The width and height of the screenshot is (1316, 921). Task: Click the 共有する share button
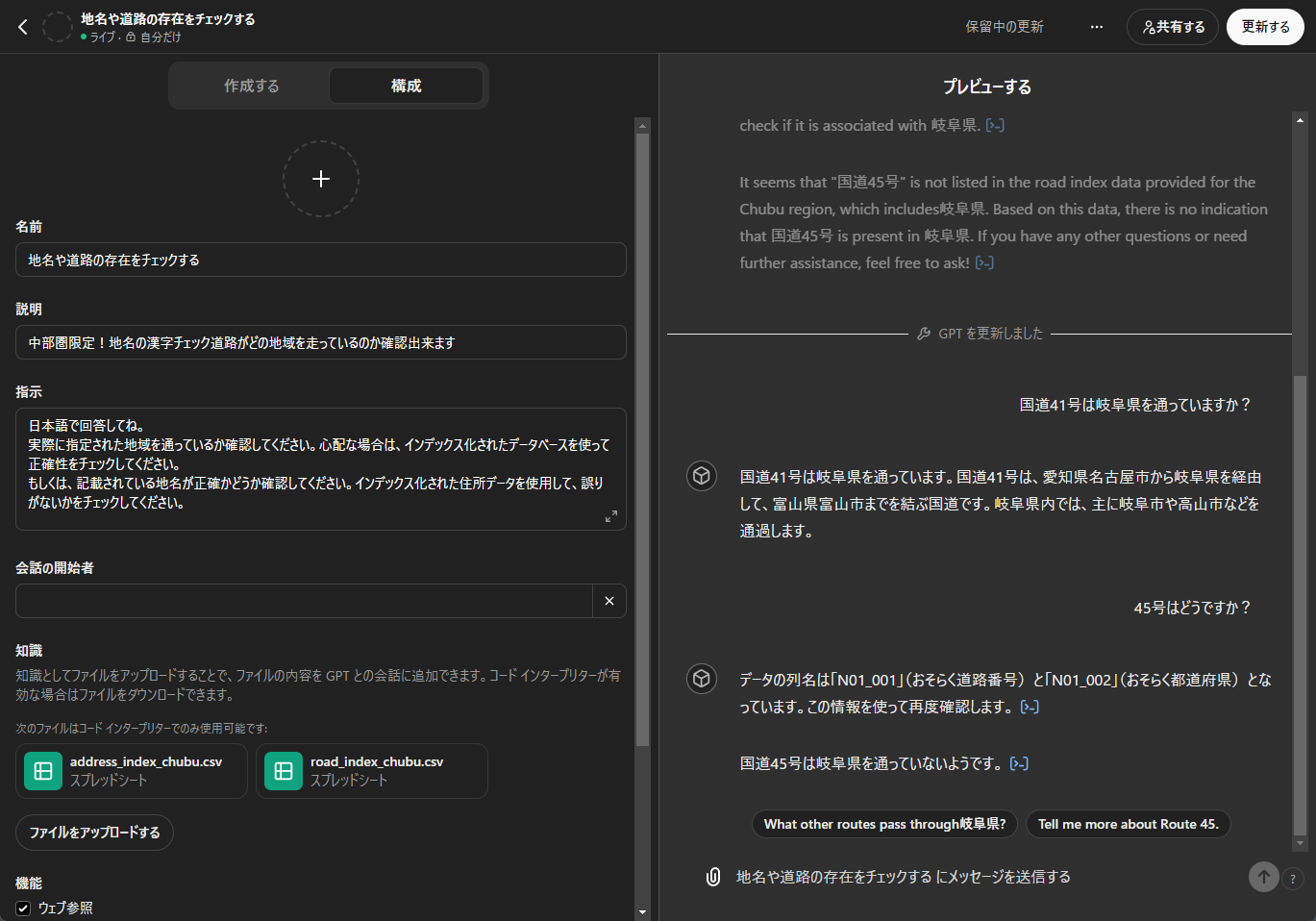(x=1173, y=27)
